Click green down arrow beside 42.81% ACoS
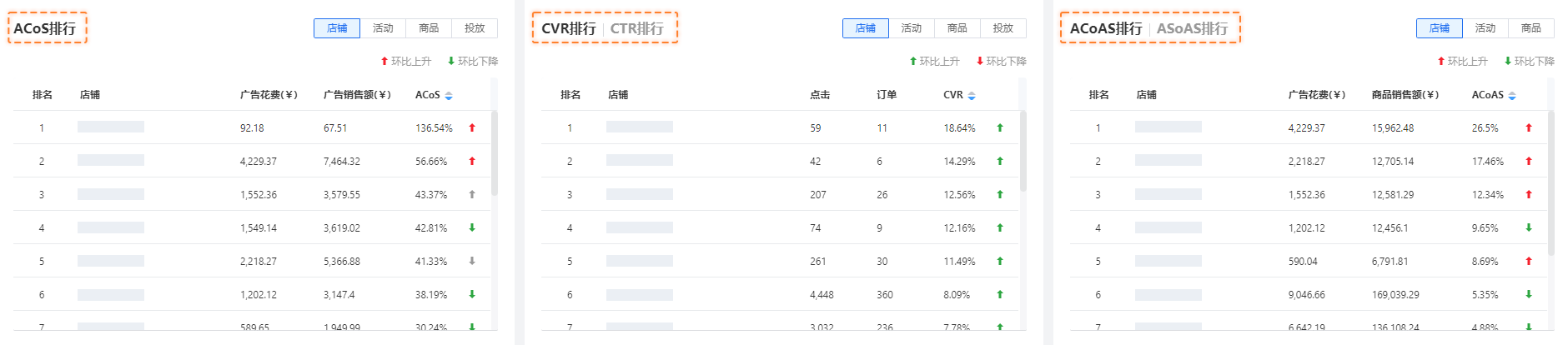The width and height of the screenshot is (1568, 345). [472, 227]
